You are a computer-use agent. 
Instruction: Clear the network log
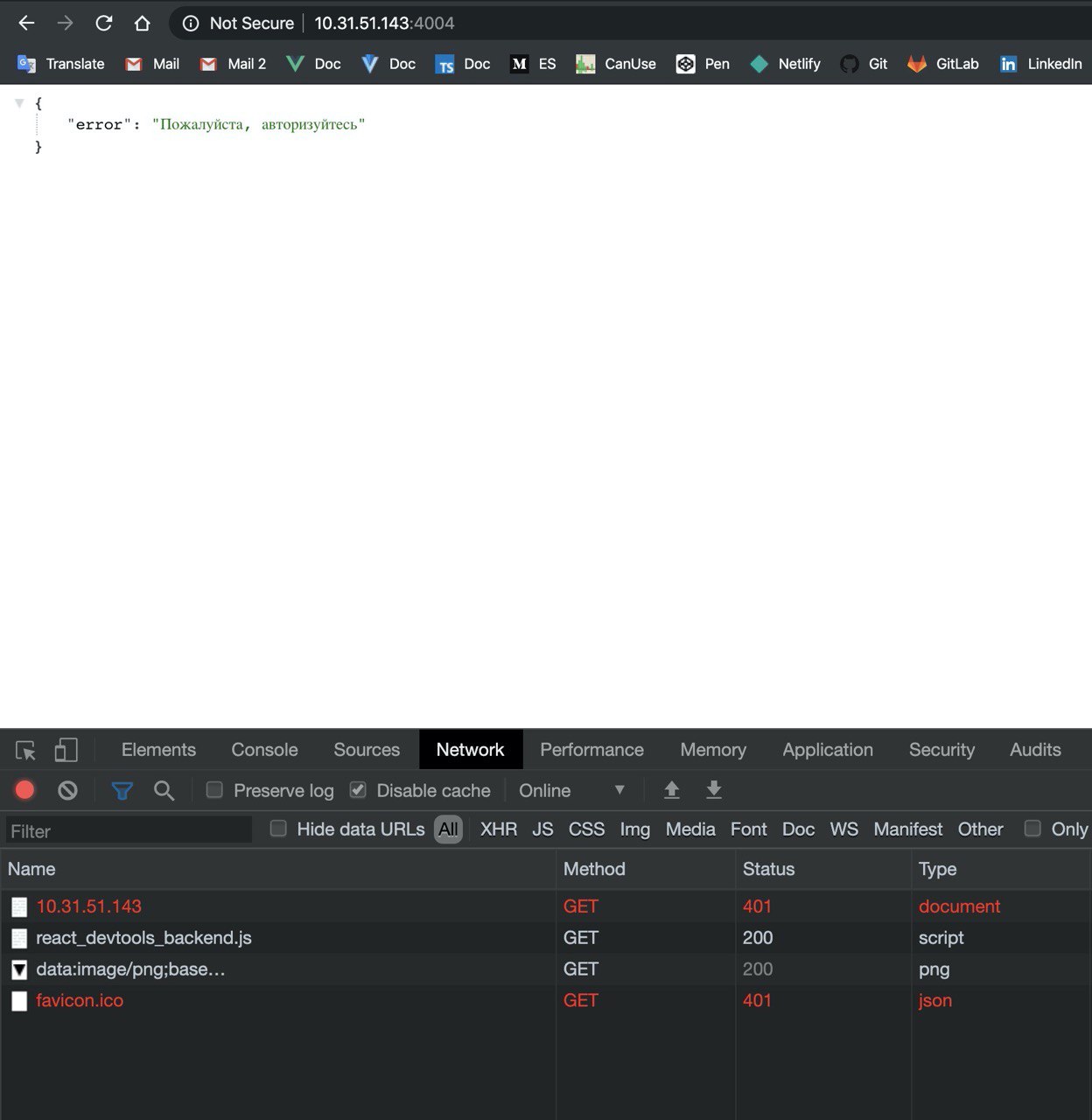coord(67,791)
